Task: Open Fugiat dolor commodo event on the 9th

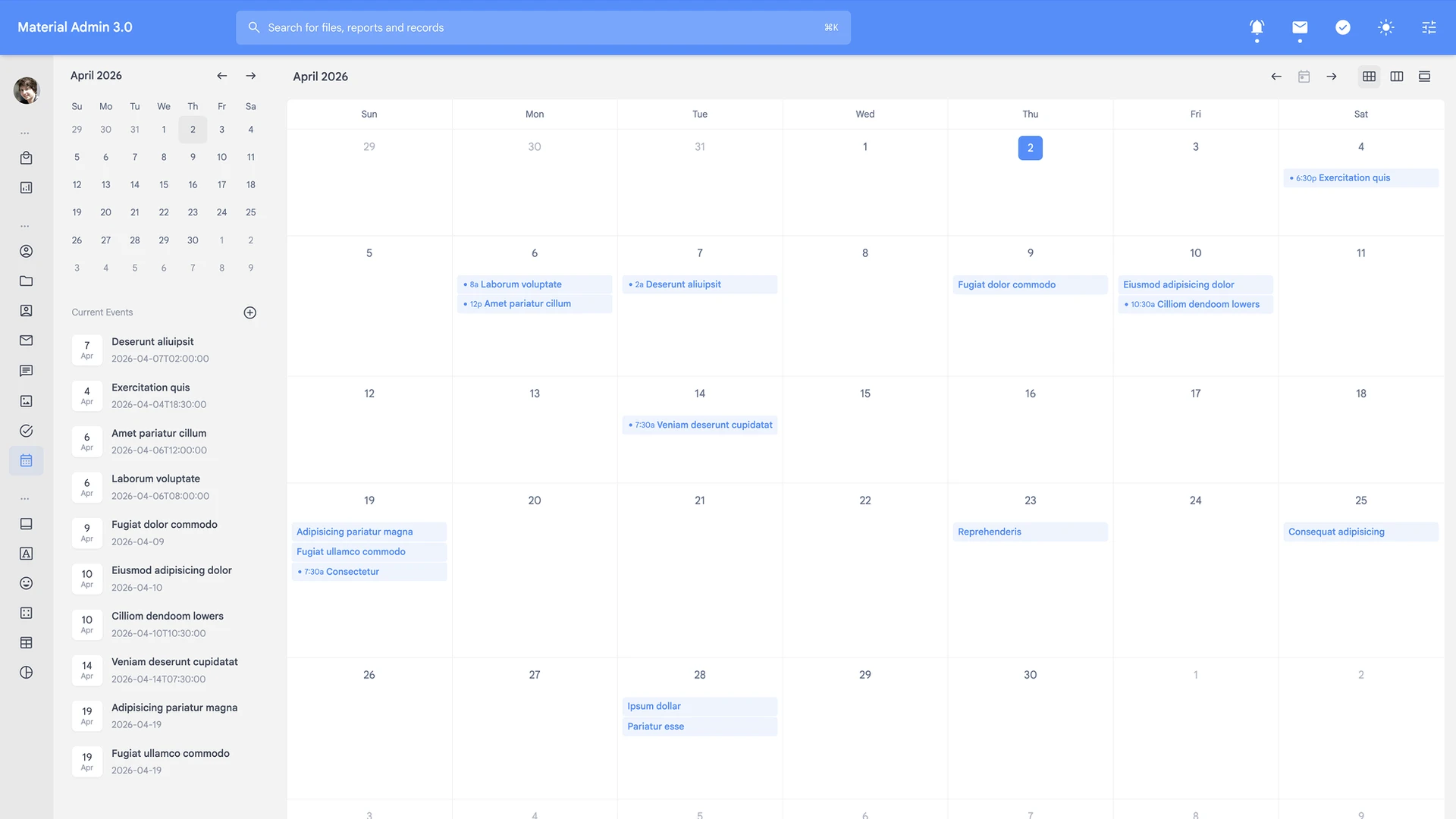Action: 1030,285
